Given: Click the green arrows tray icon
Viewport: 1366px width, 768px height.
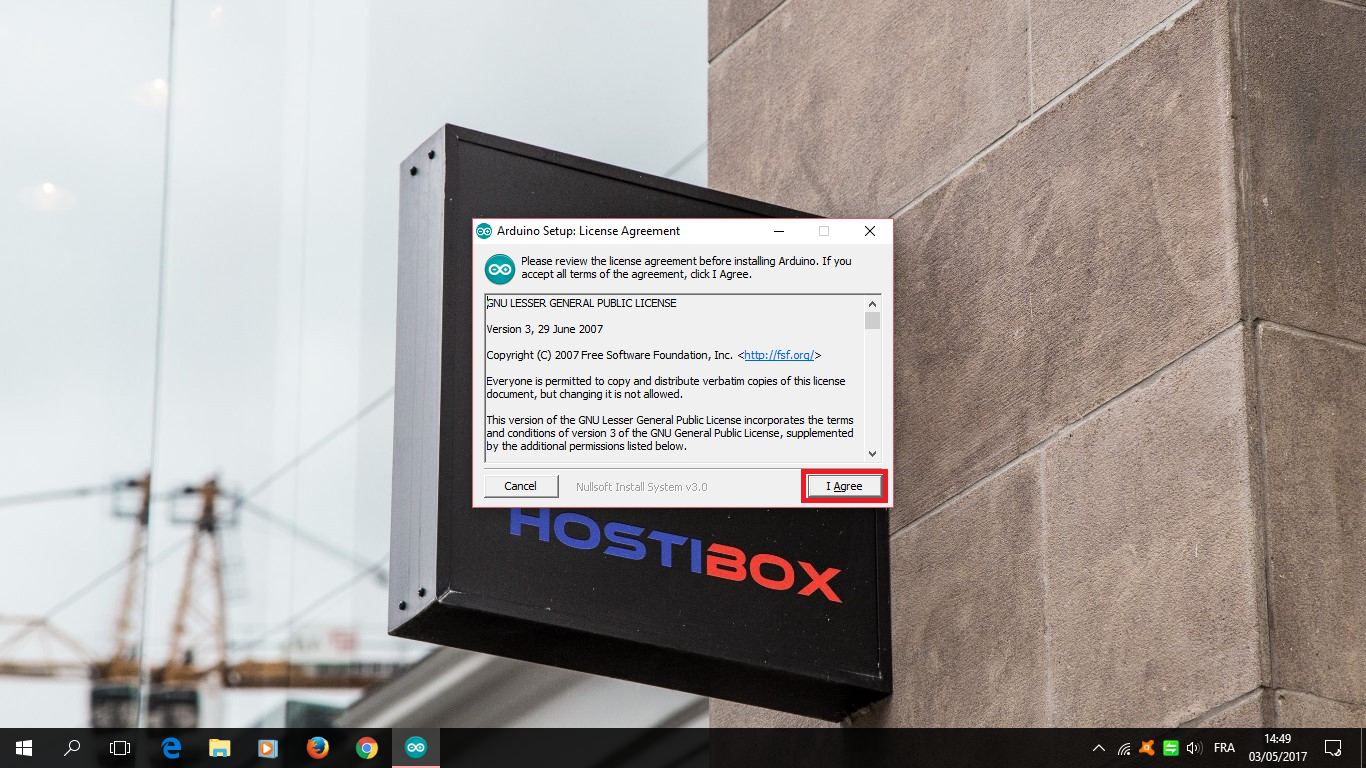Looking at the screenshot, I should (x=1169, y=748).
